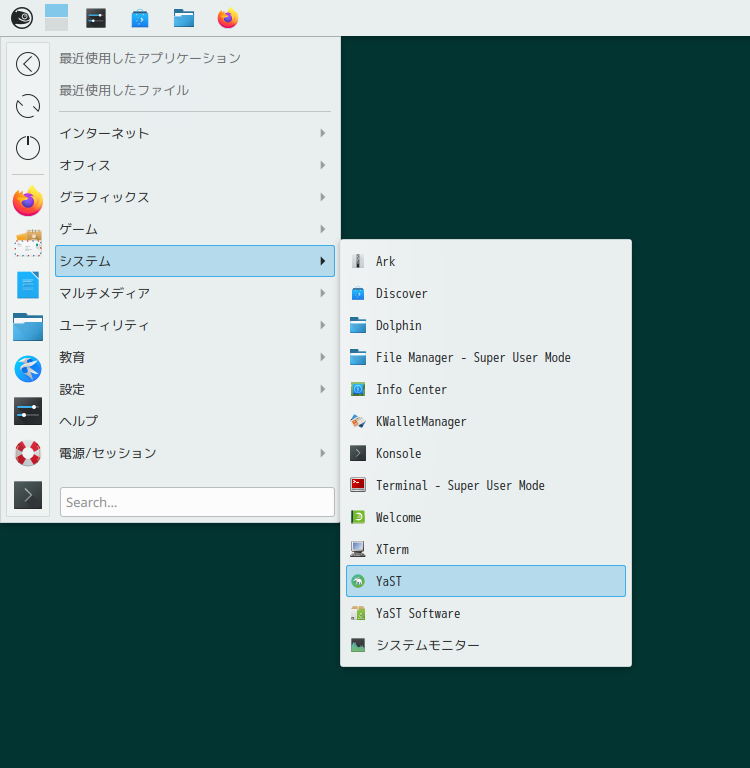Open the ヘルプ menu entry

coord(195,421)
